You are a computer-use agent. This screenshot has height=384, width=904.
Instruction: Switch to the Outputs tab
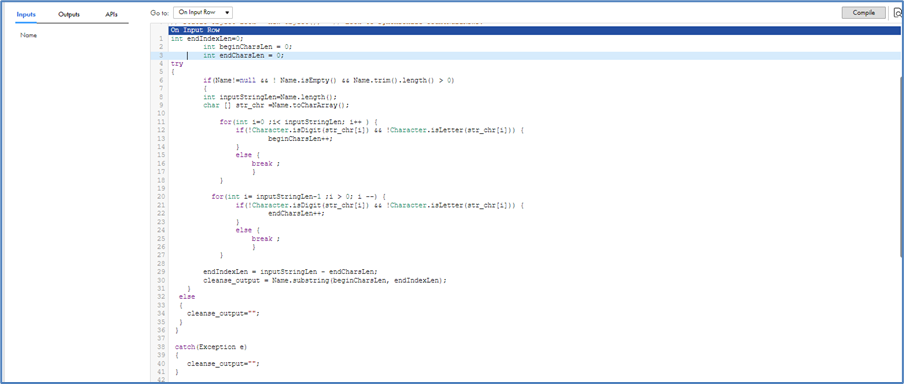pyautogui.click(x=69, y=14)
